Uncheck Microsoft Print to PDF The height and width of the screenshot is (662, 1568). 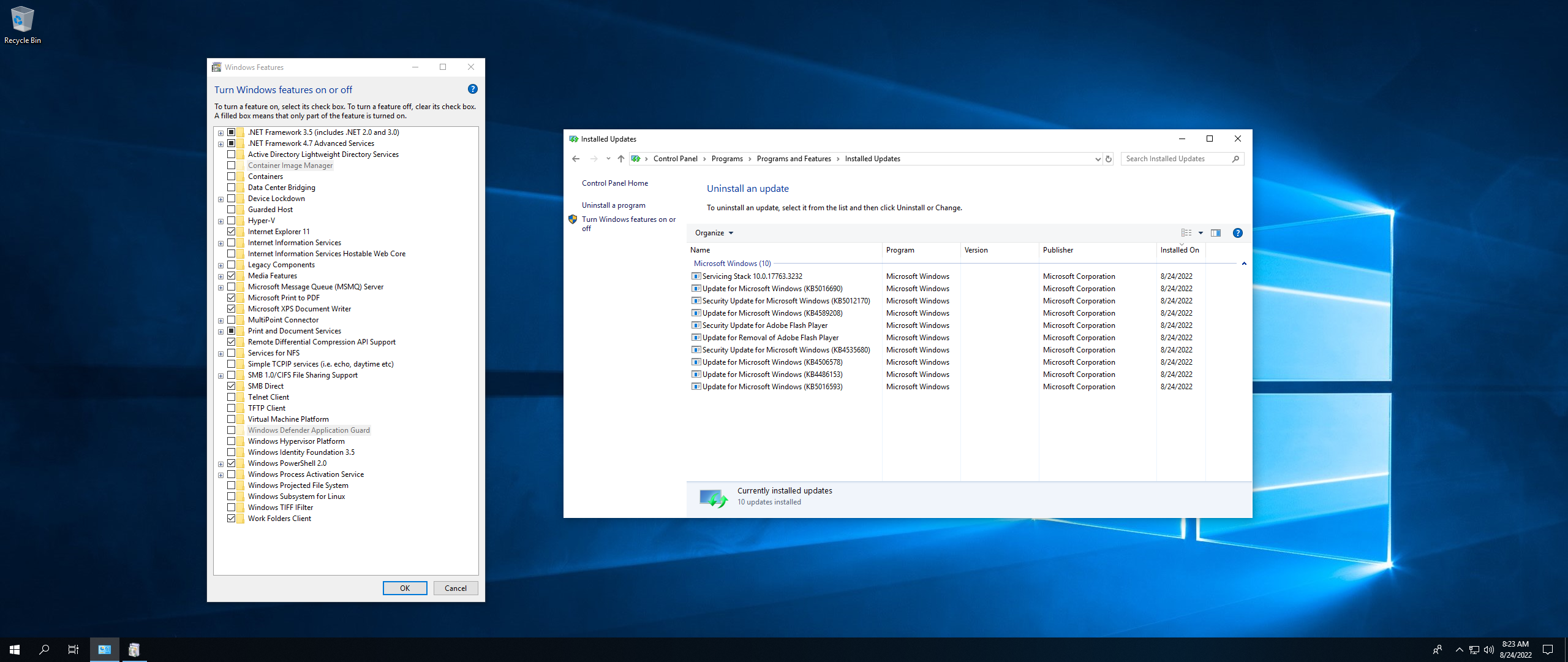coord(232,298)
